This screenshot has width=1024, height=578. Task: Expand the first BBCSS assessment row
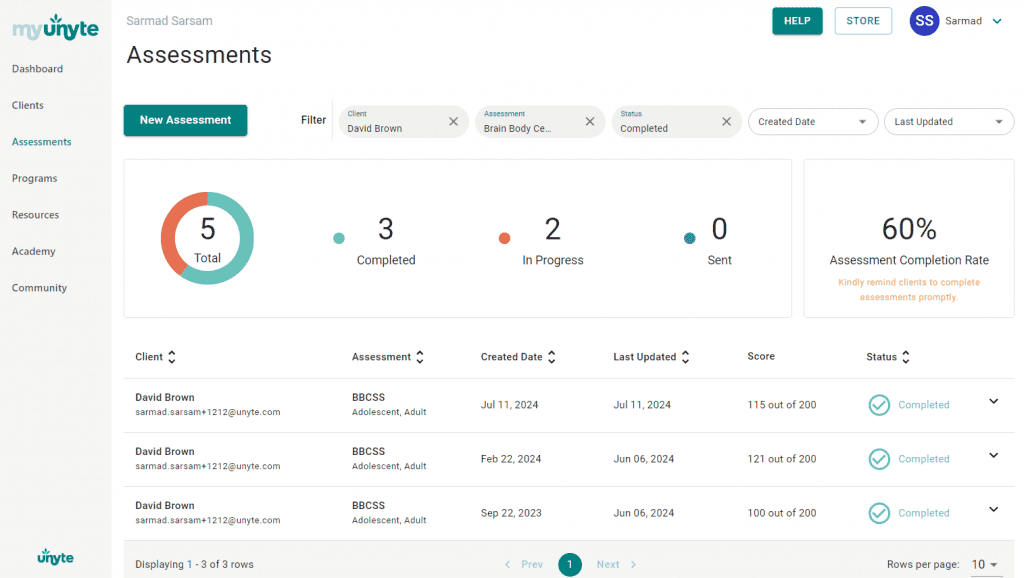click(x=993, y=400)
